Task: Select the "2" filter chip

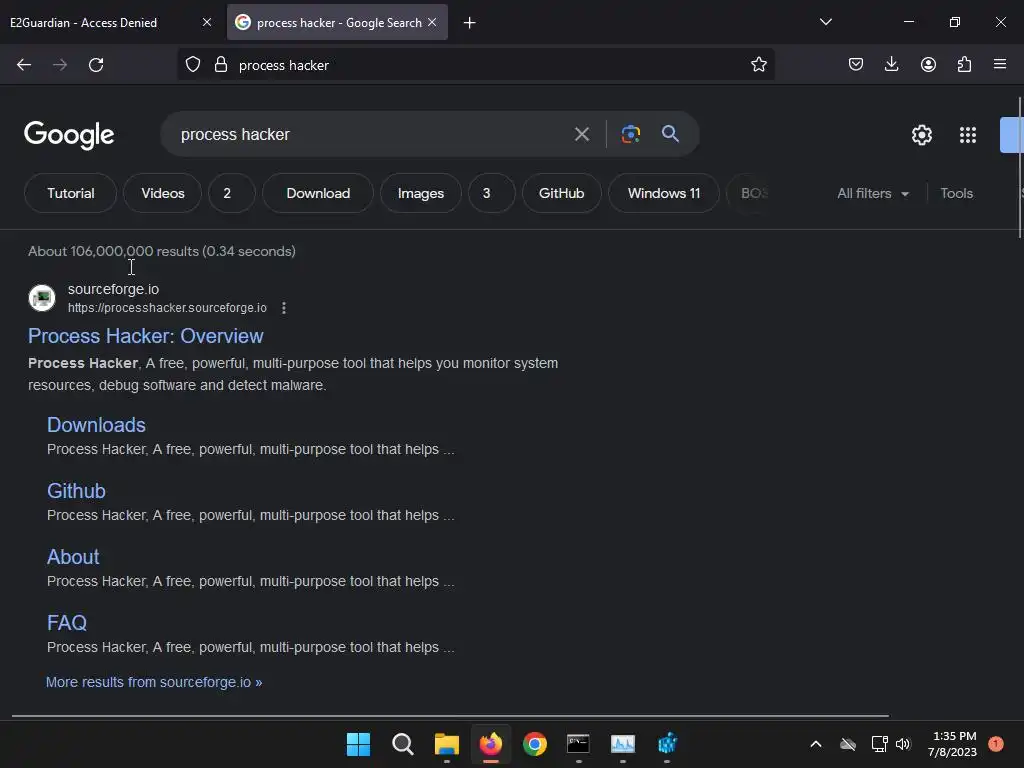Action: pos(232,193)
